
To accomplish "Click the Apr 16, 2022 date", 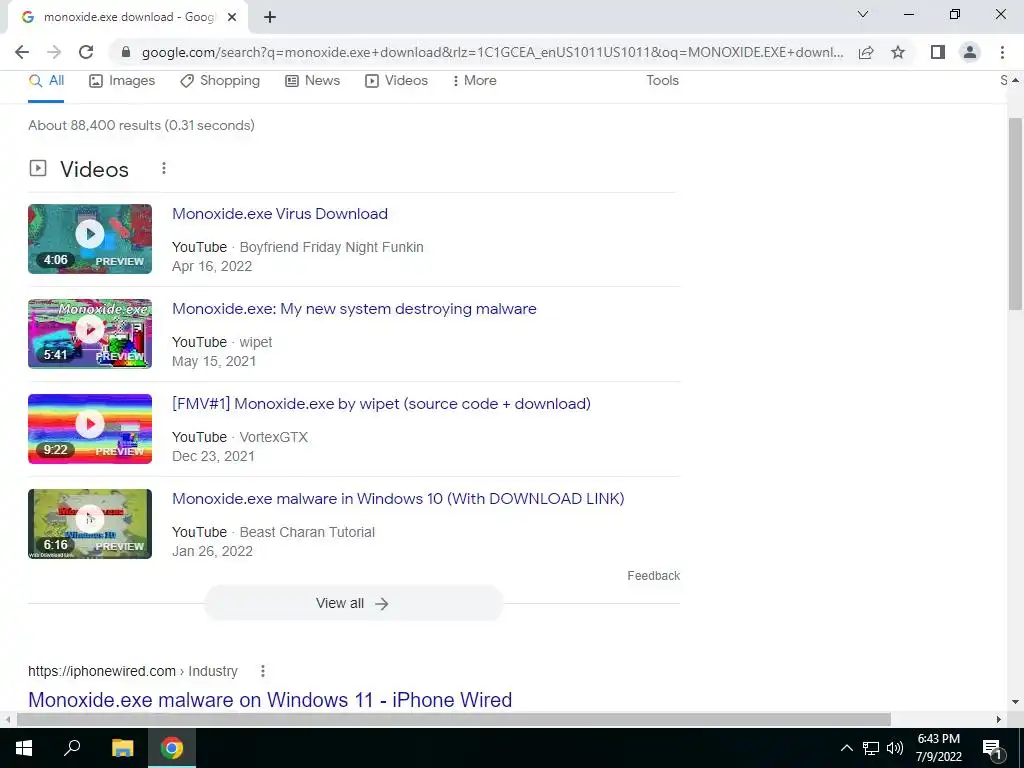I will pos(212,266).
